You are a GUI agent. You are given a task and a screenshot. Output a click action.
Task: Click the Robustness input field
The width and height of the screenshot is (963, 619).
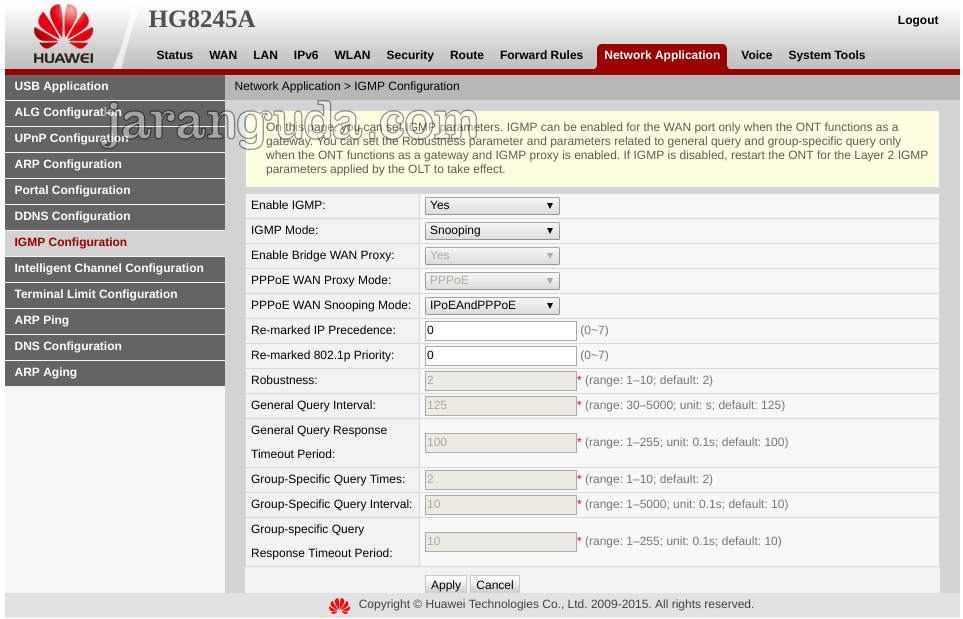click(501, 381)
